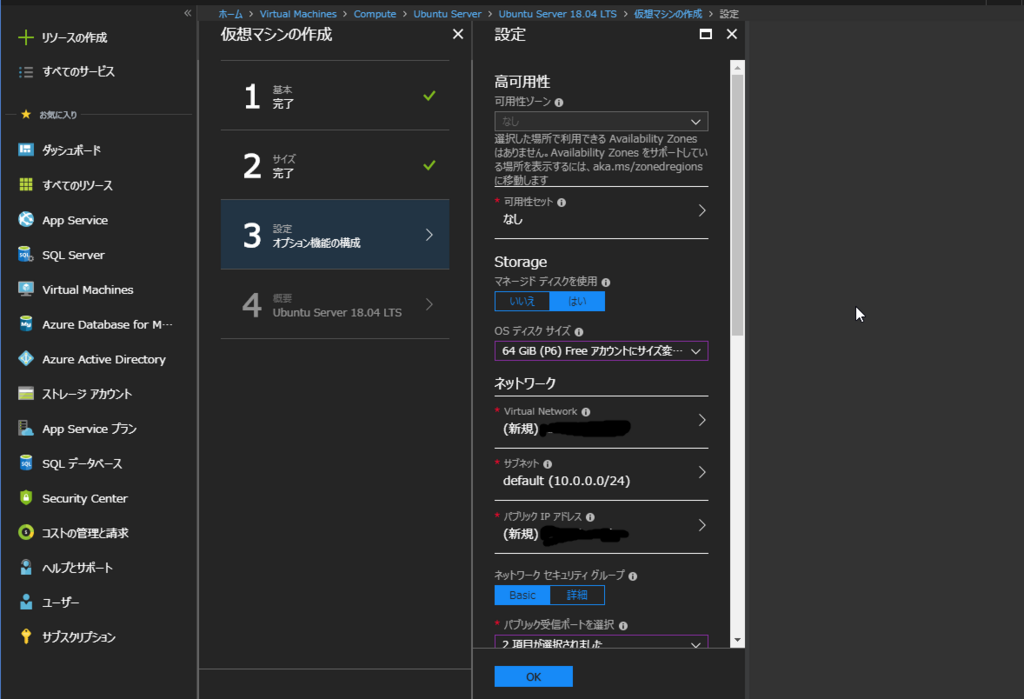Image resolution: width=1024 pixels, height=699 pixels.
Task: Expand サブネット default (10.0.0.0/24)
Action: pos(601,474)
